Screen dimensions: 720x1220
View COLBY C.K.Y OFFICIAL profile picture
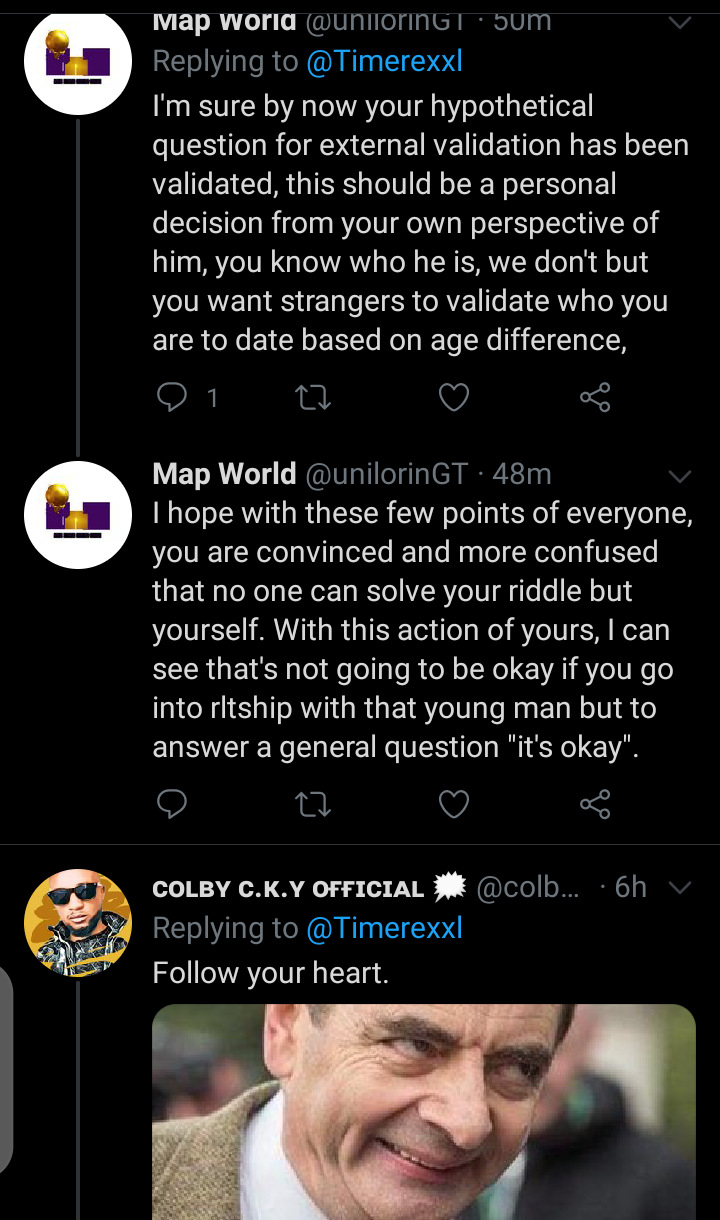[78, 923]
